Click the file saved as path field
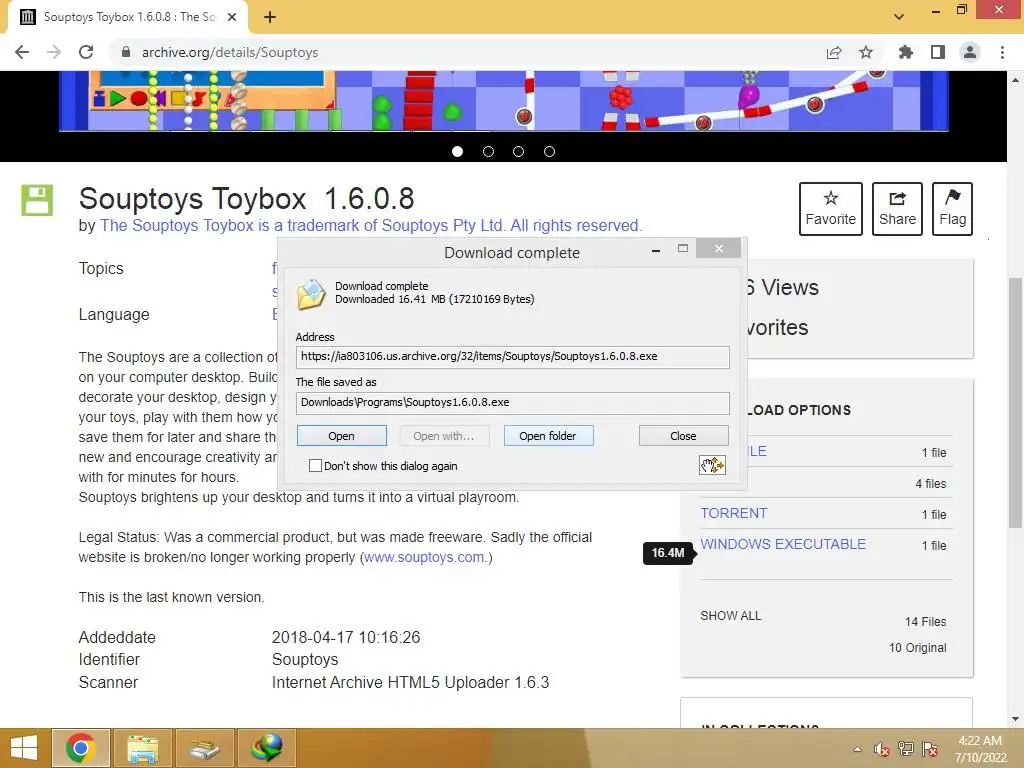 (x=513, y=403)
